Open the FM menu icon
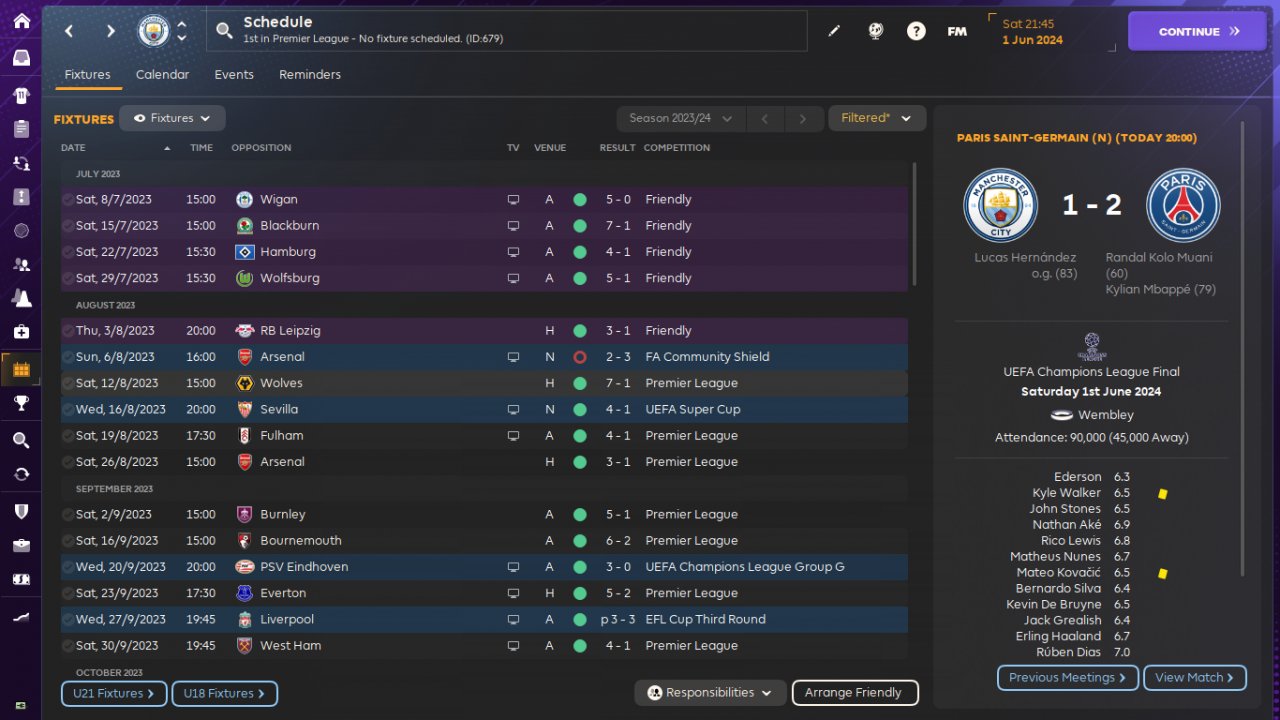 coord(957,31)
